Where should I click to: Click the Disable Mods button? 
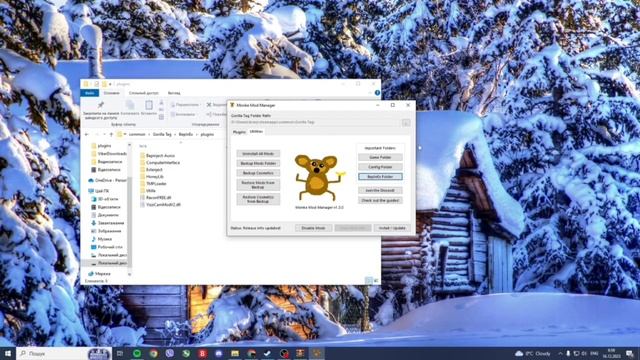coord(313,228)
